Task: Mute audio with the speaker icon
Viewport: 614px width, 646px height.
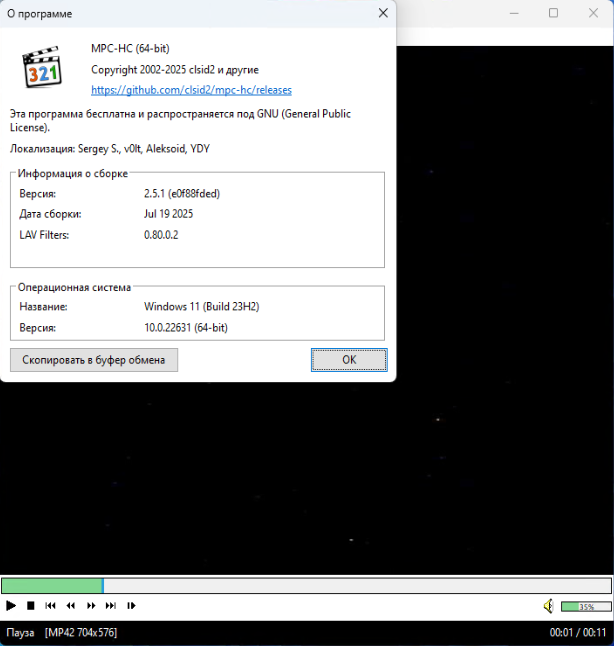Action: pyautogui.click(x=548, y=606)
